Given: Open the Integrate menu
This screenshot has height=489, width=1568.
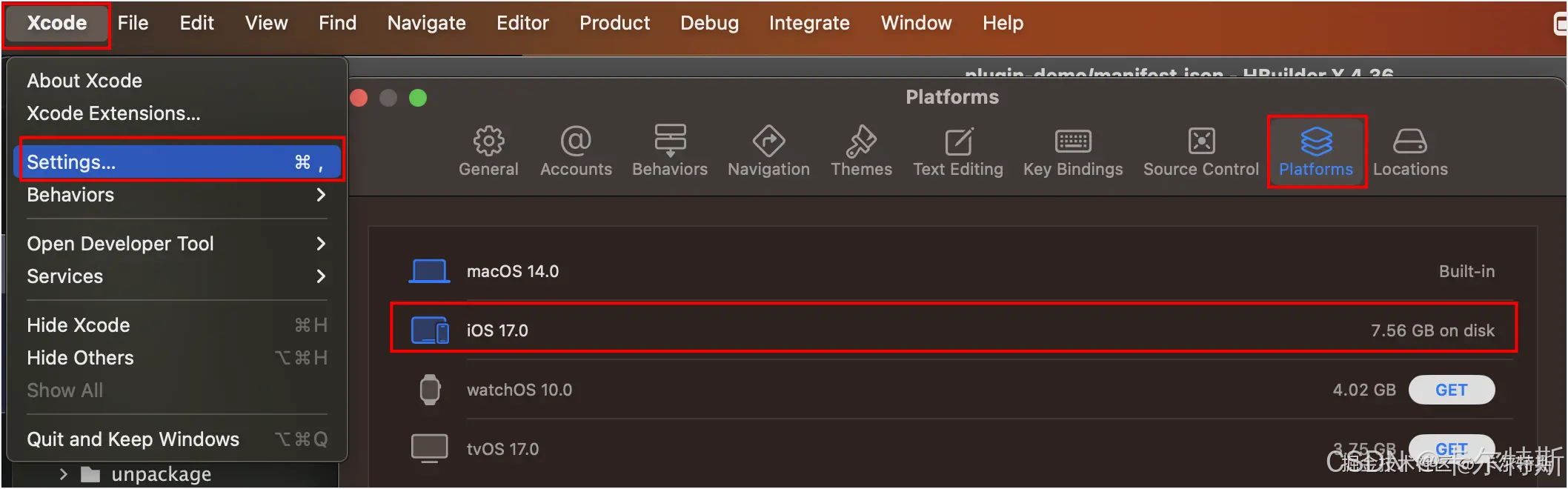Looking at the screenshot, I should pos(809,23).
